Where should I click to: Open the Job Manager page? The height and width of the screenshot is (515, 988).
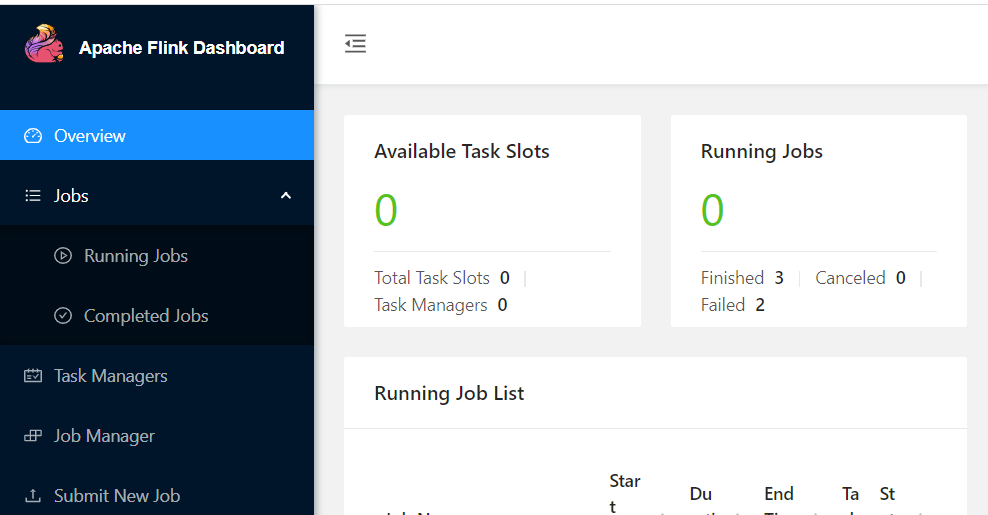[x=157, y=436]
